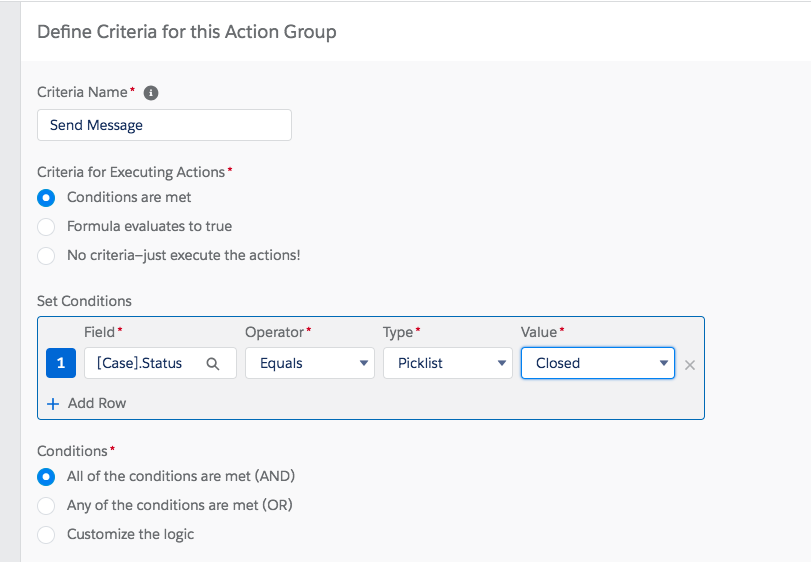The image size is (811, 562).
Task: Select the row number 1 badge
Action: [61, 363]
